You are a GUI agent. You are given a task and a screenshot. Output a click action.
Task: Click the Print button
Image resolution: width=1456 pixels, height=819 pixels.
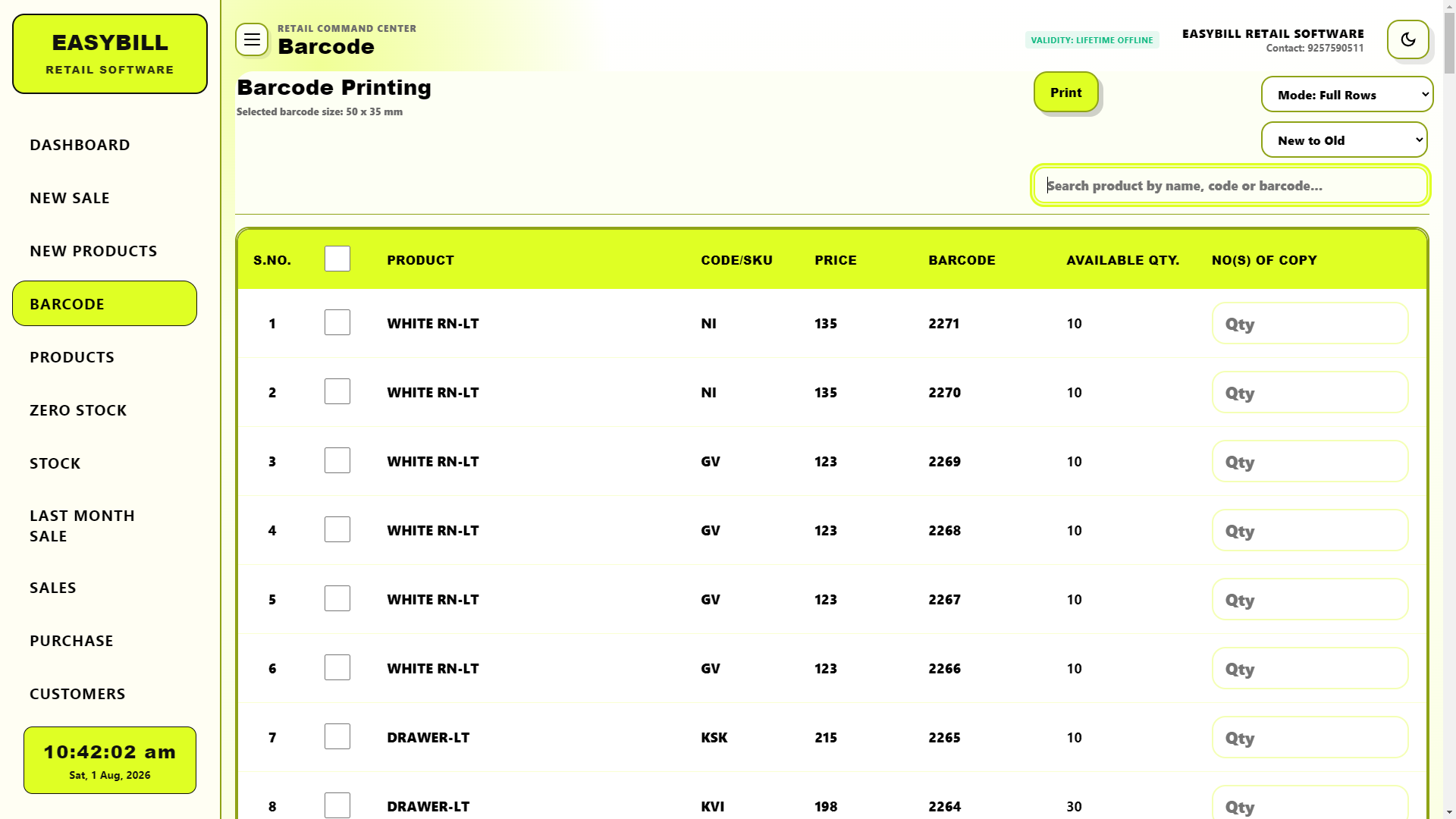[1065, 92]
